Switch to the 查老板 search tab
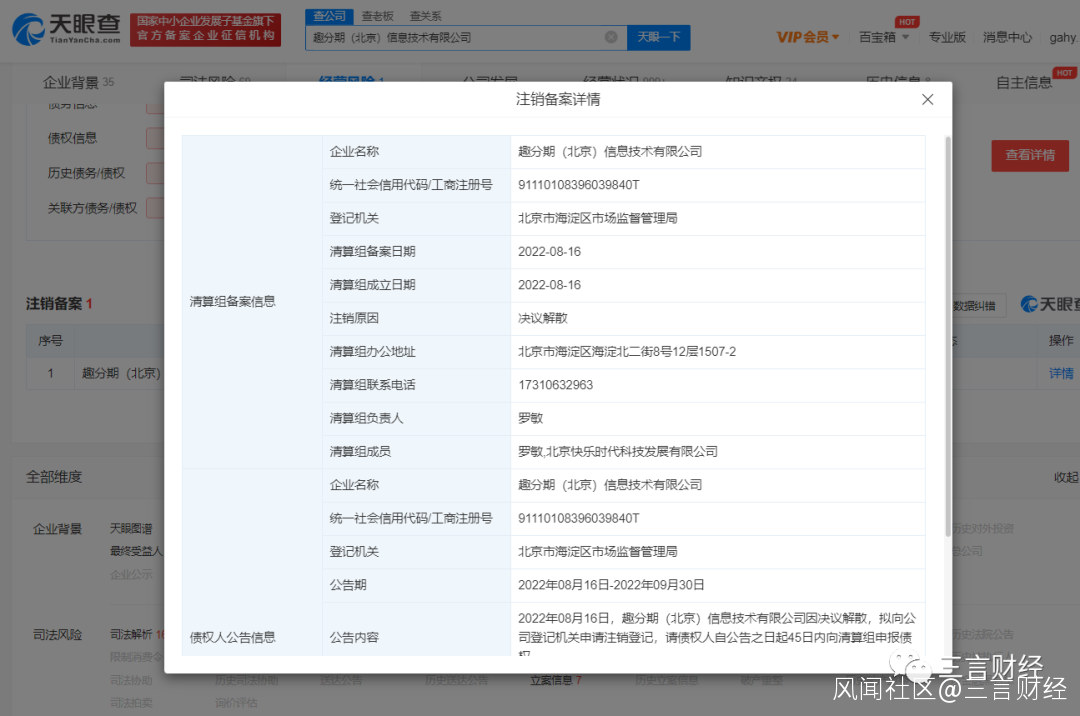This screenshot has width=1080, height=716. (x=377, y=16)
